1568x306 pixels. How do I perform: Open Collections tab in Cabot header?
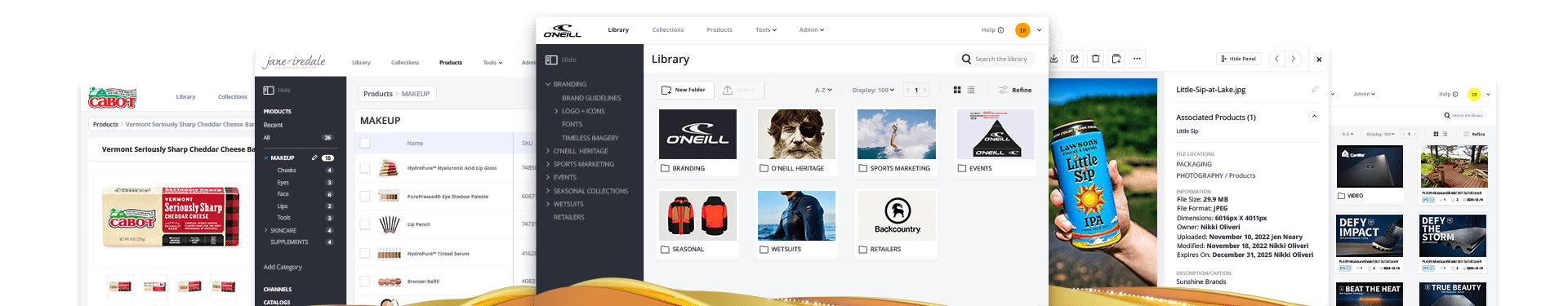coord(233,97)
